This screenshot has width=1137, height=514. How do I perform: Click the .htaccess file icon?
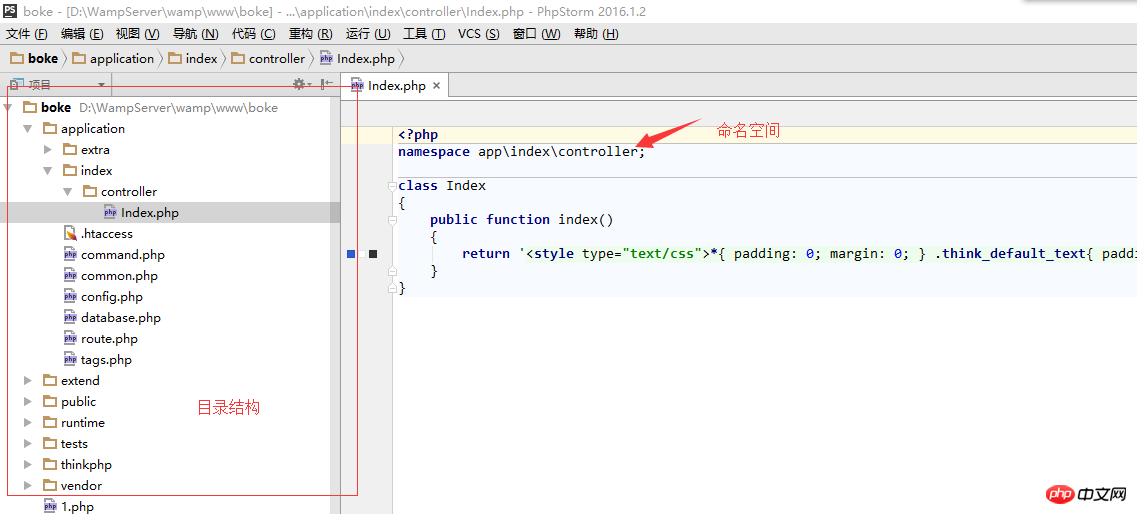click(70, 233)
